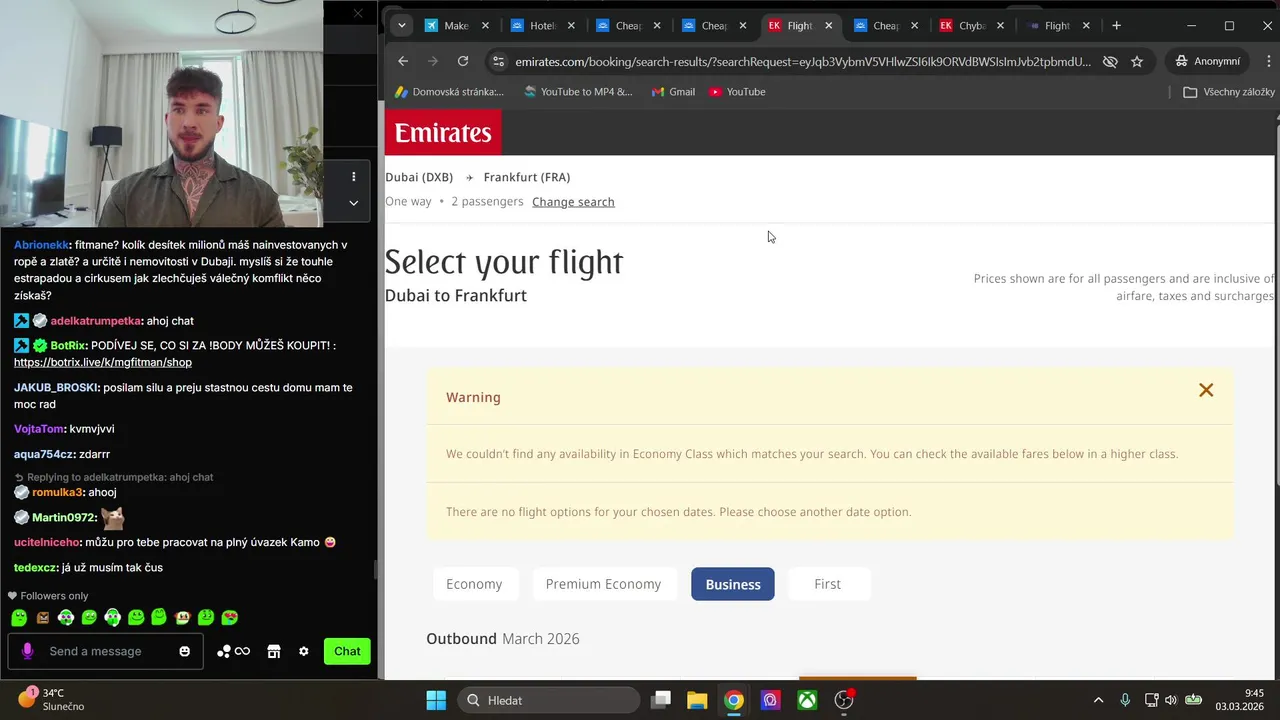Click the tray microphone icon
1280x720 pixels.
point(1125,700)
